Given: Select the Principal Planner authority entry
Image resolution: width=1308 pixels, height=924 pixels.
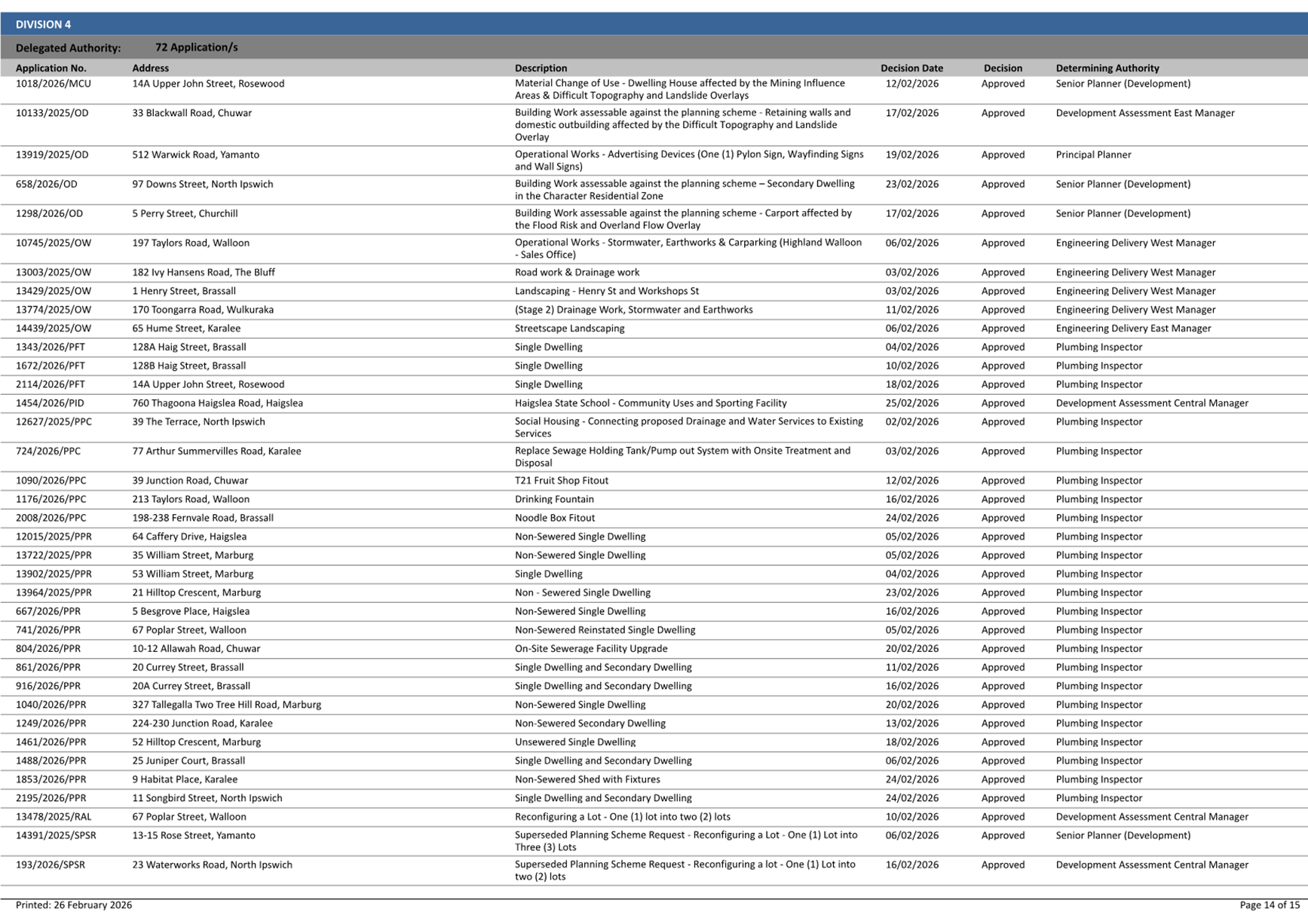Looking at the screenshot, I should pyautogui.click(x=1093, y=155).
